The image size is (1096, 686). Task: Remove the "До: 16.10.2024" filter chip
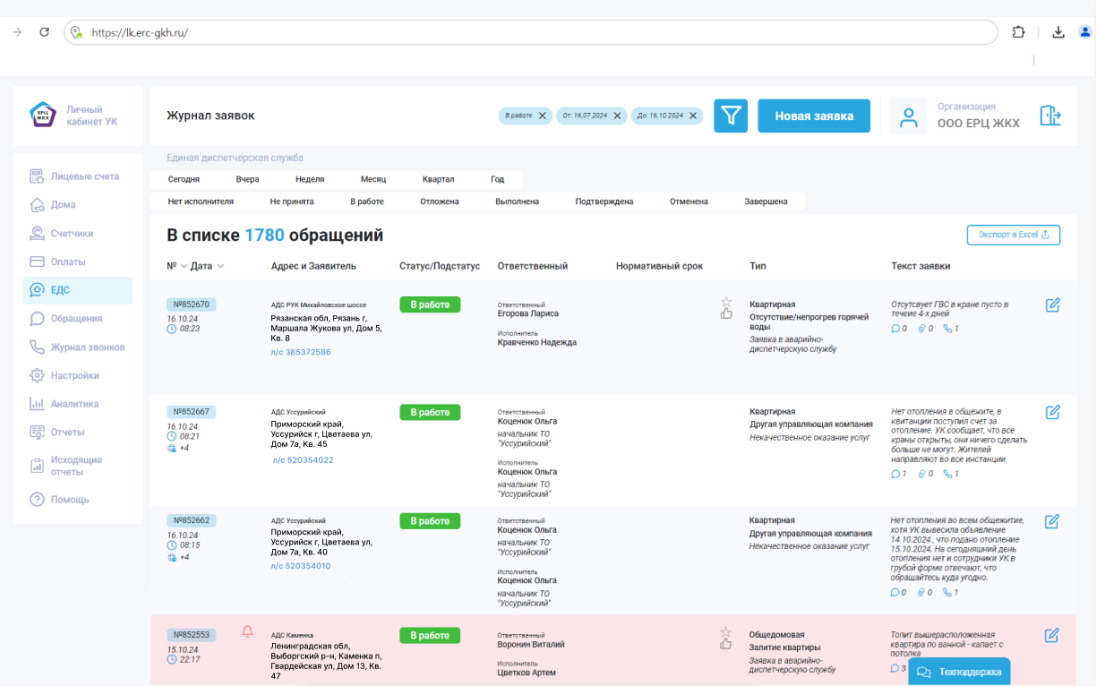pos(693,116)
